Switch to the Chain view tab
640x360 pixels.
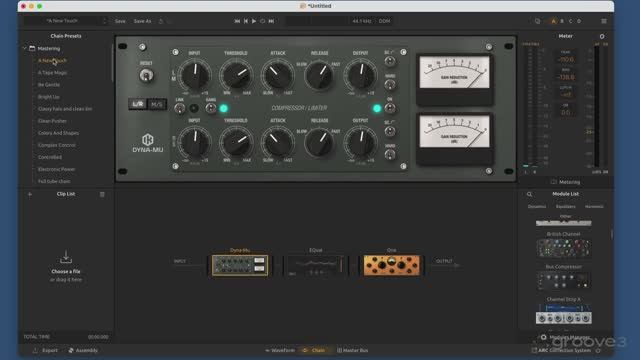(314, 350)
